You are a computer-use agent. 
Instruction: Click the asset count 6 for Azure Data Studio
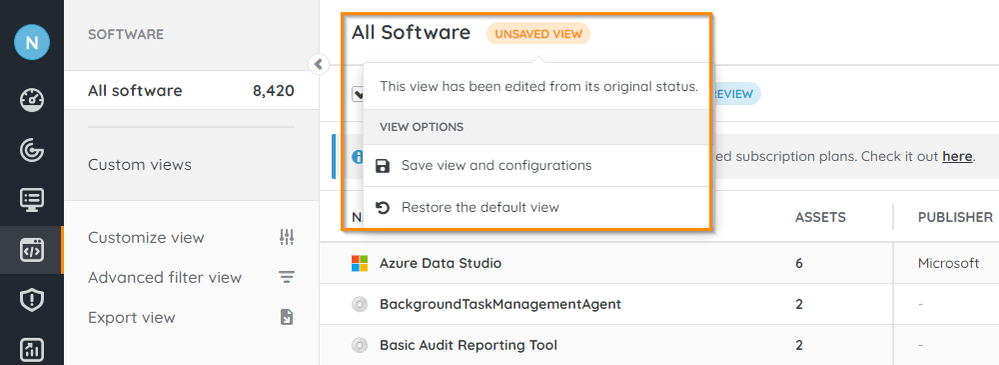pyautogui.click(x=799, y=263)
